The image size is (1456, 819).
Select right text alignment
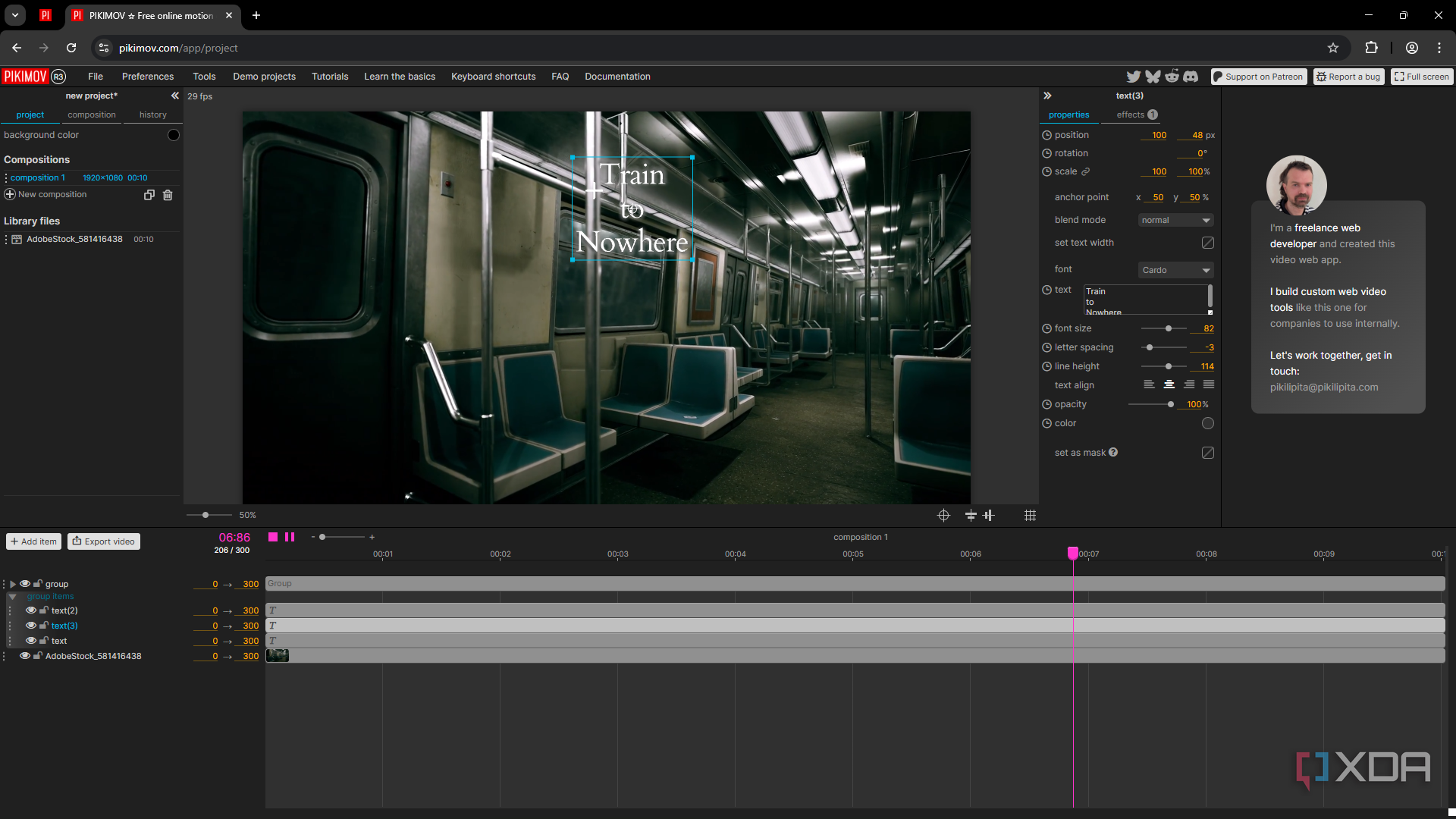point(1189,384)
